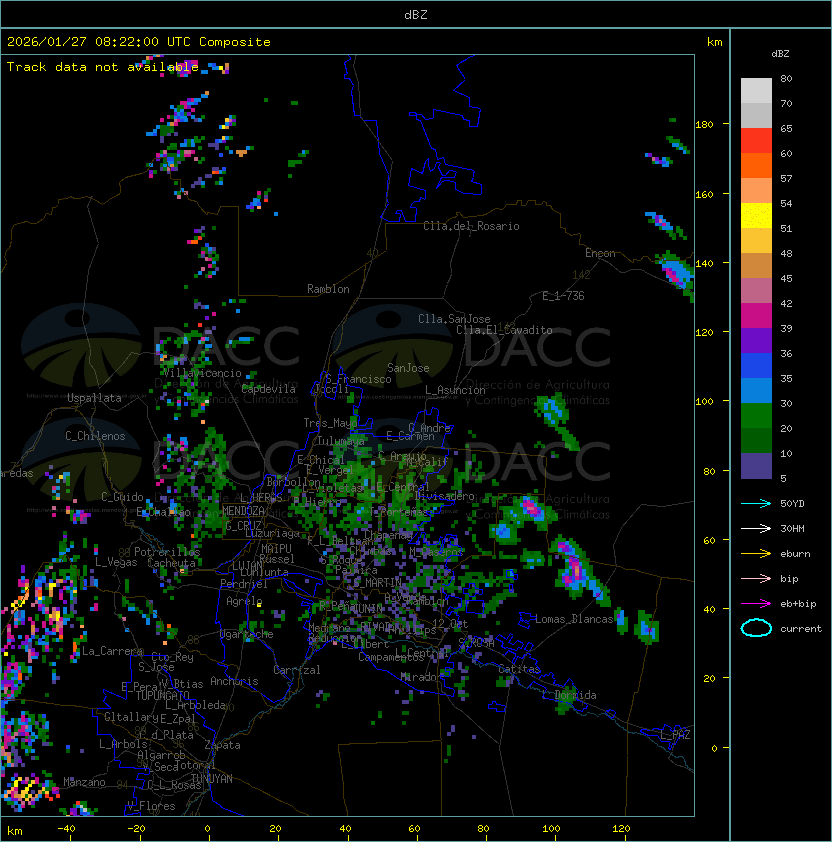Screen dimensions: 832x842
Task: Click the pink bip arrow legend icon
Action: 756,578
